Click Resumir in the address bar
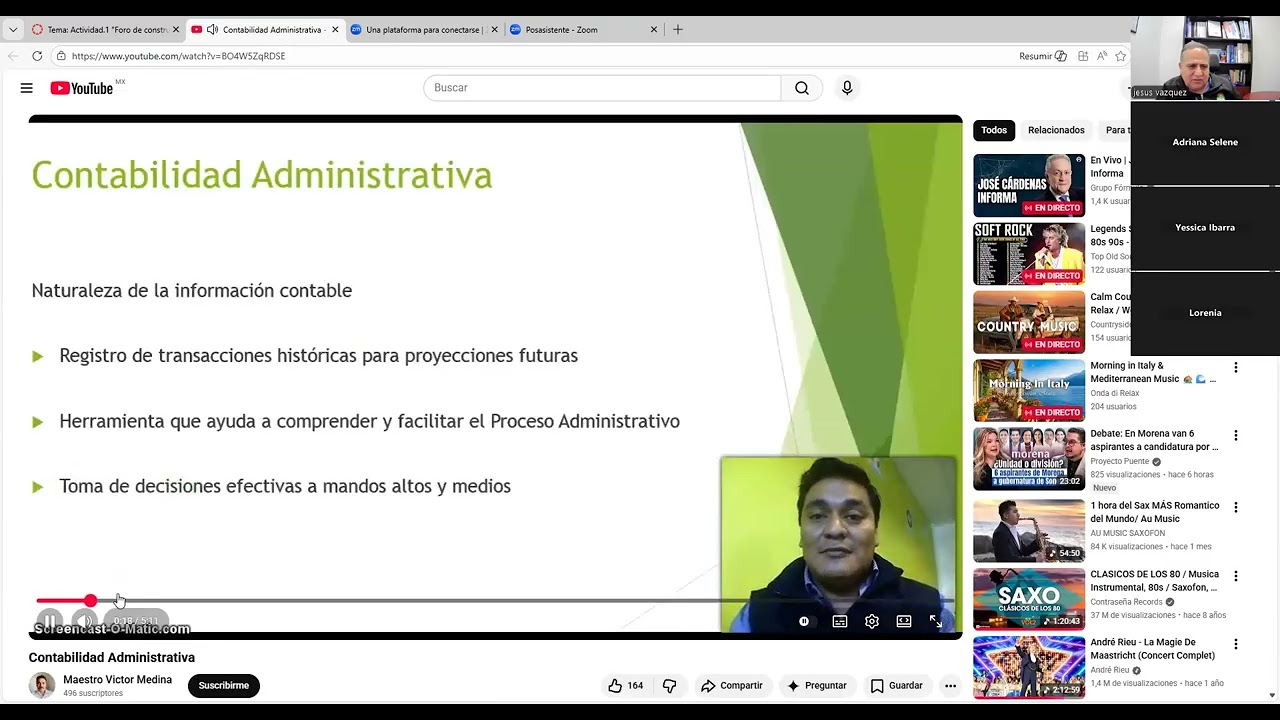1280x720 pixels. coord(1043,56)
